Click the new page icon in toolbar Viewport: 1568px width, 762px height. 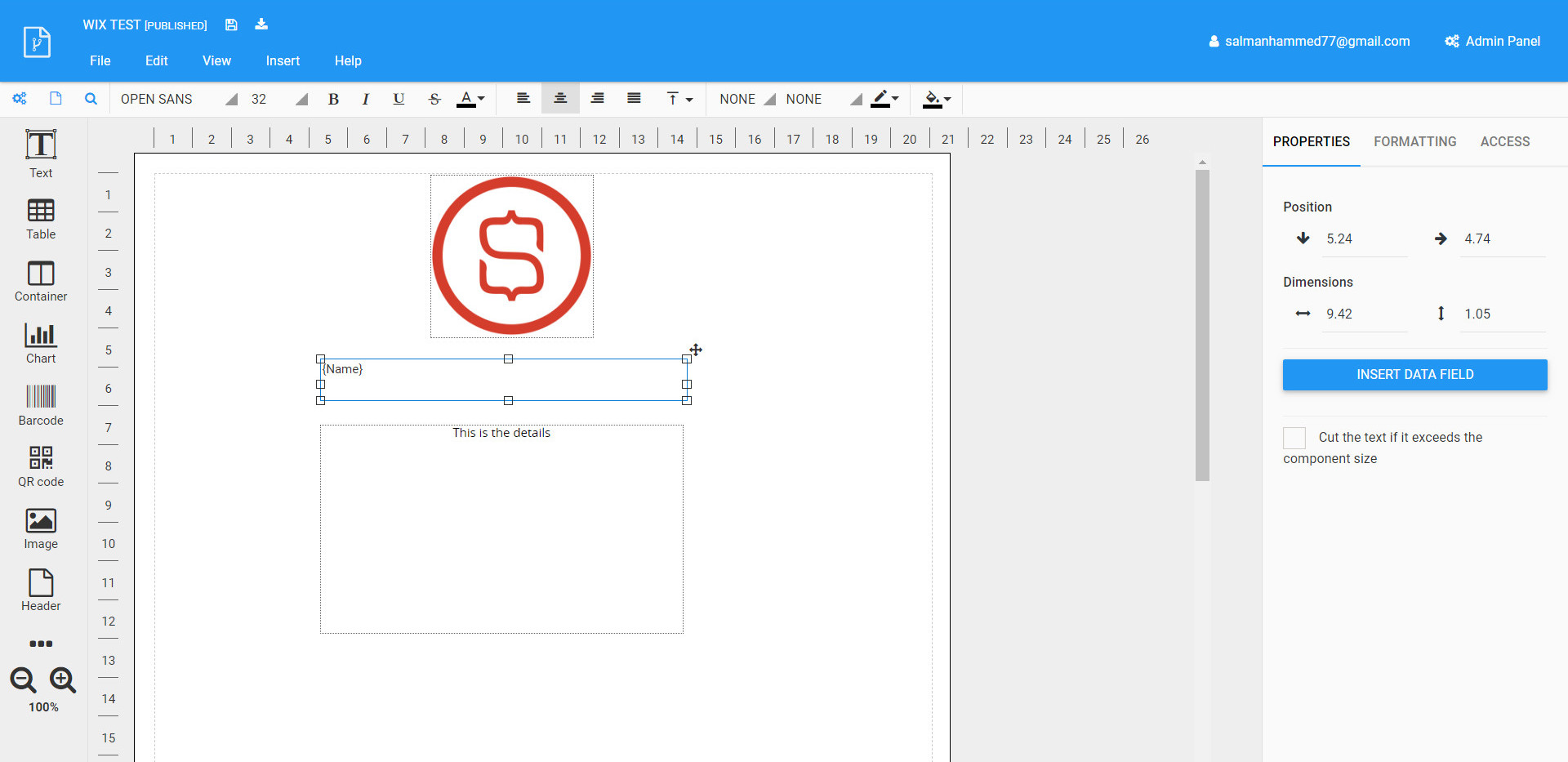coord(56,99)
